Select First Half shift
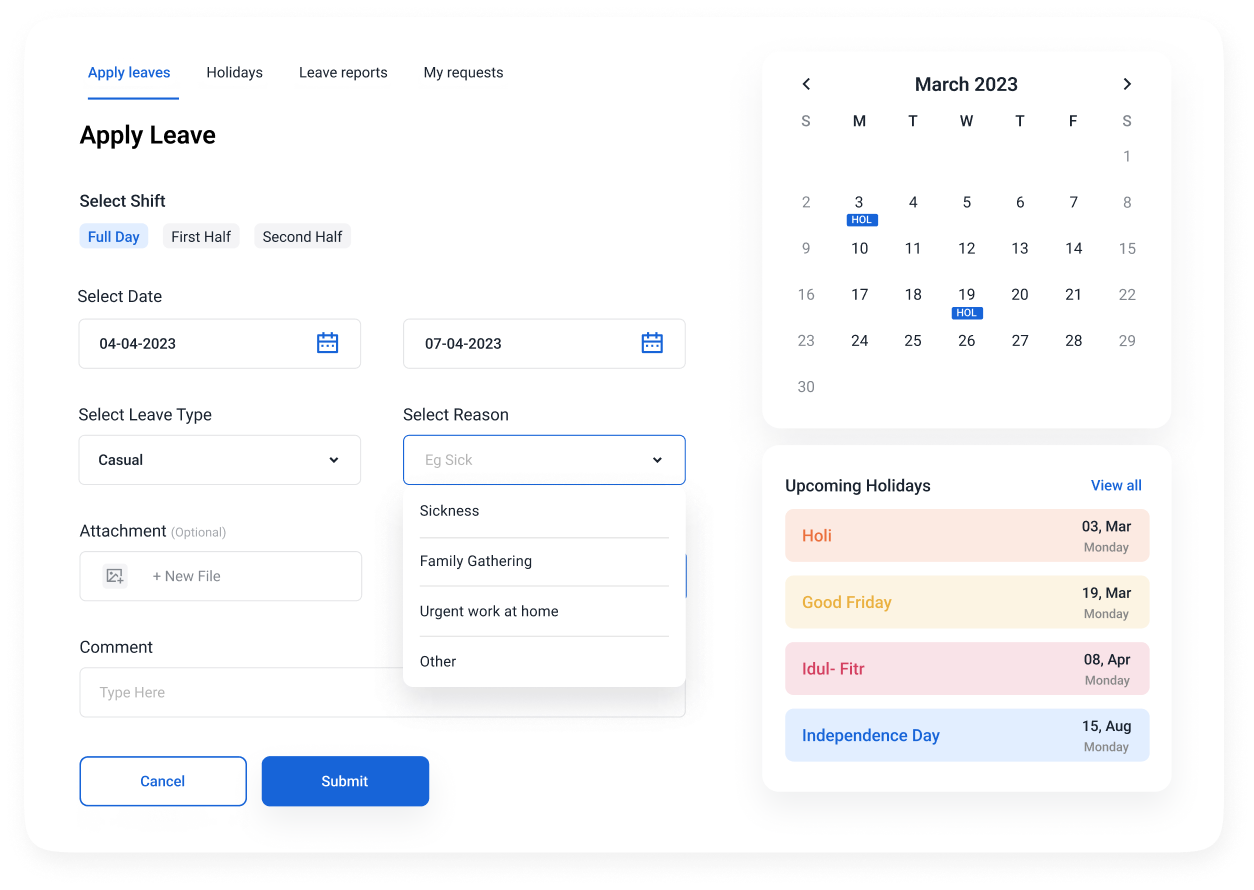 tap(201, 236)
